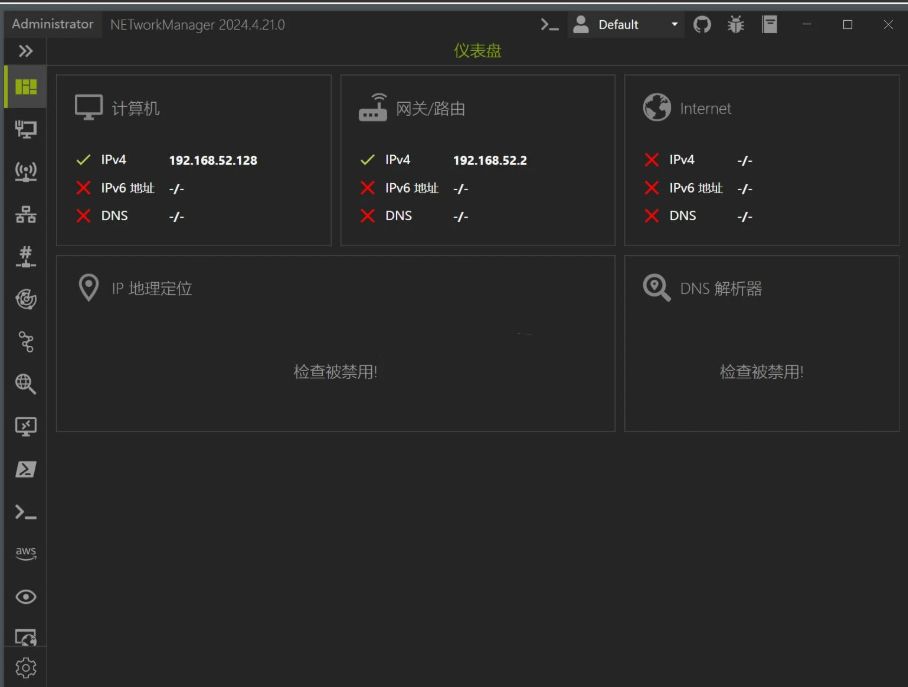
Task: Click the 检查被禁用! text in IP 地理定位 panel
Action: [335, 371]
